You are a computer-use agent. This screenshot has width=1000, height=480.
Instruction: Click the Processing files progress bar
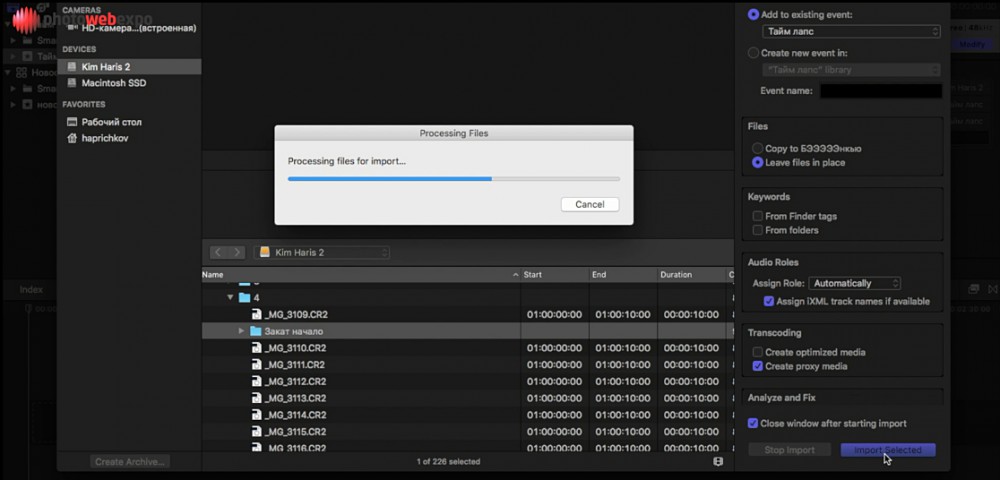pyautogui.click(x=453, y=179)
